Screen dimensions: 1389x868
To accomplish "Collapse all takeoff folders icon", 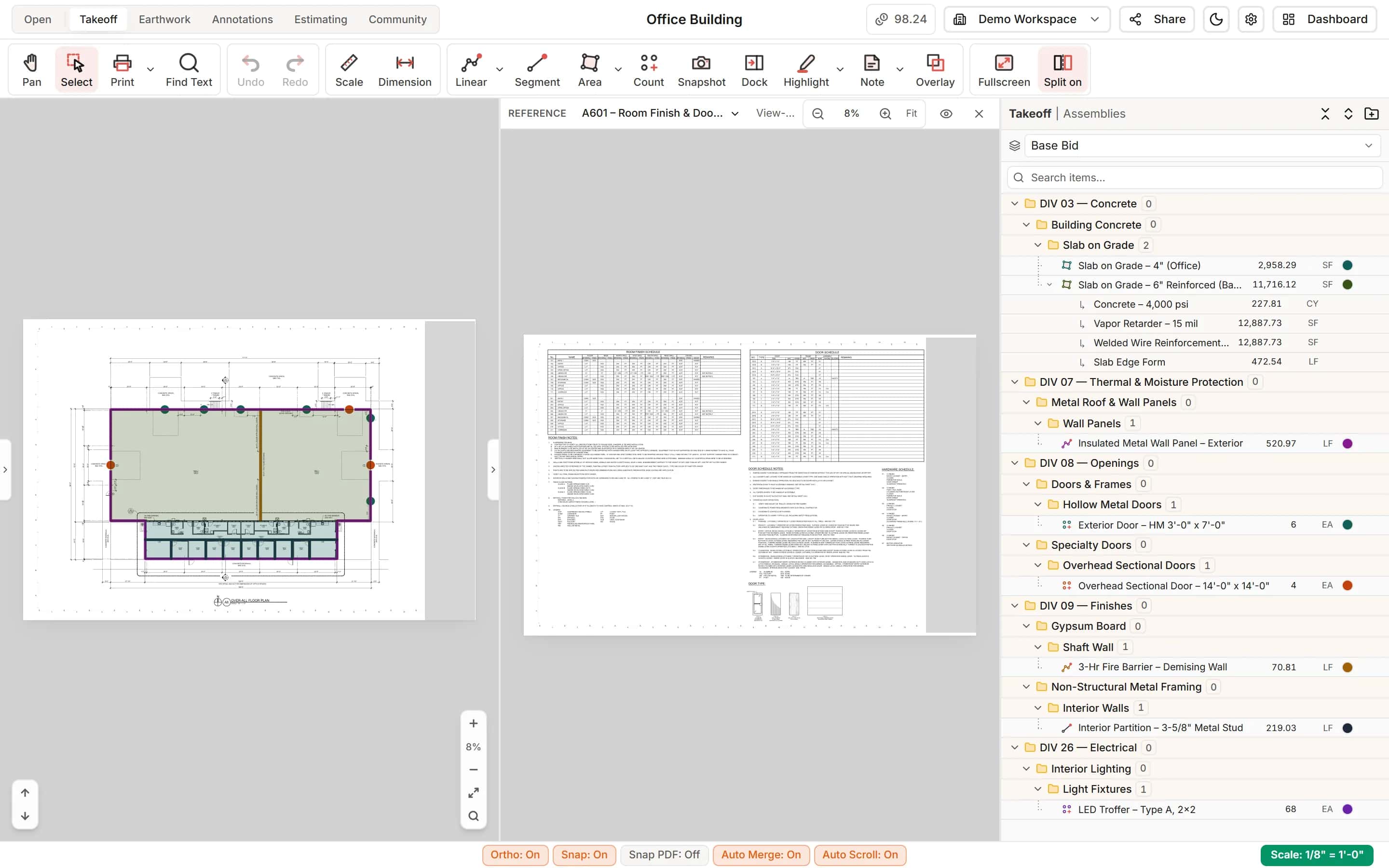I will coord(1325,114).
